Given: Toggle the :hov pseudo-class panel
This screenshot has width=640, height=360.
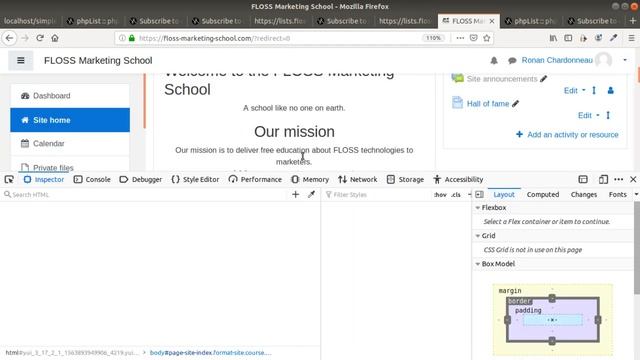Looking at the screenshot, I should pyautogui.click(x=440, y=195).
